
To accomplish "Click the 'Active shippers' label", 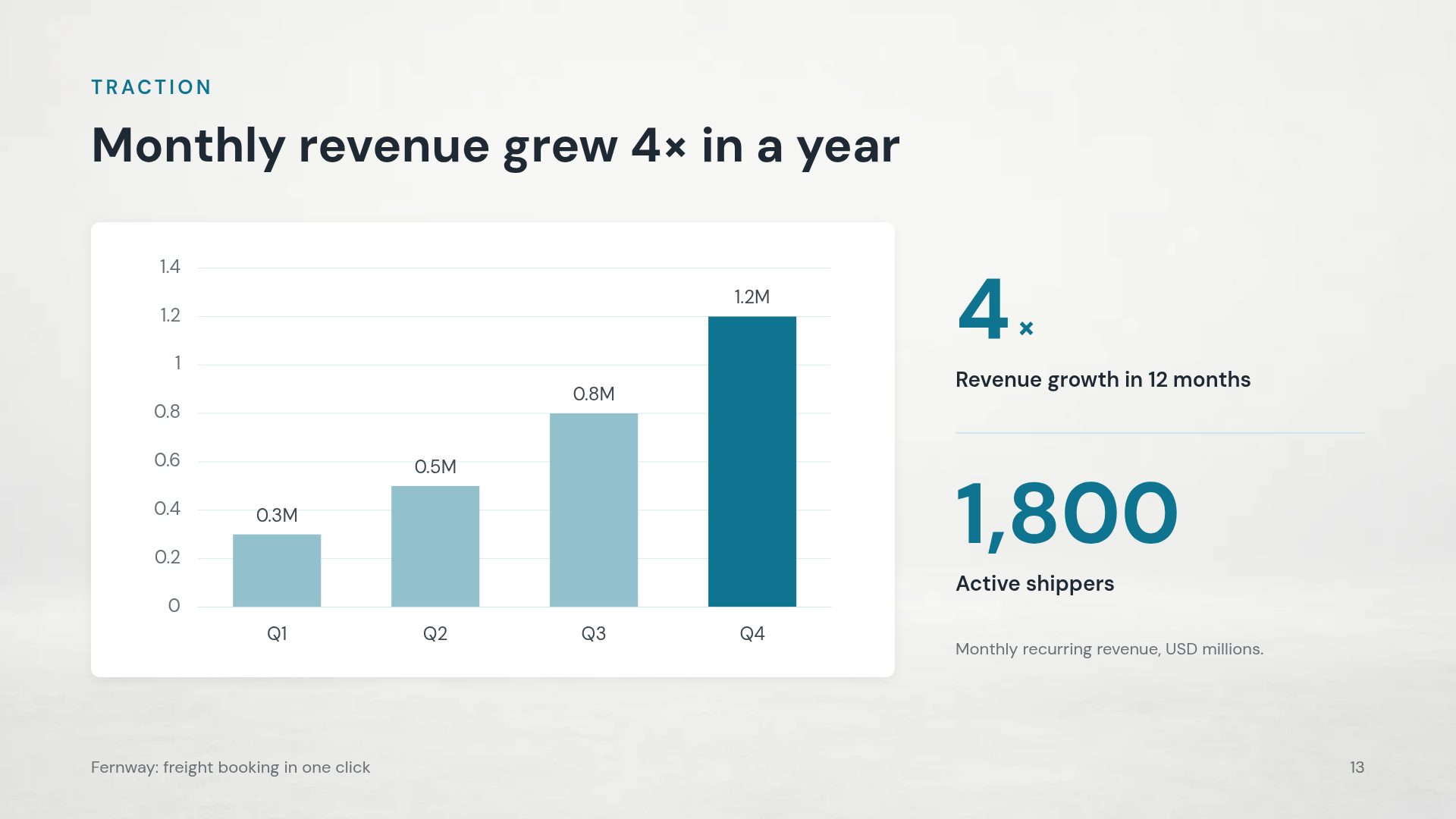I will [1034, 584].
